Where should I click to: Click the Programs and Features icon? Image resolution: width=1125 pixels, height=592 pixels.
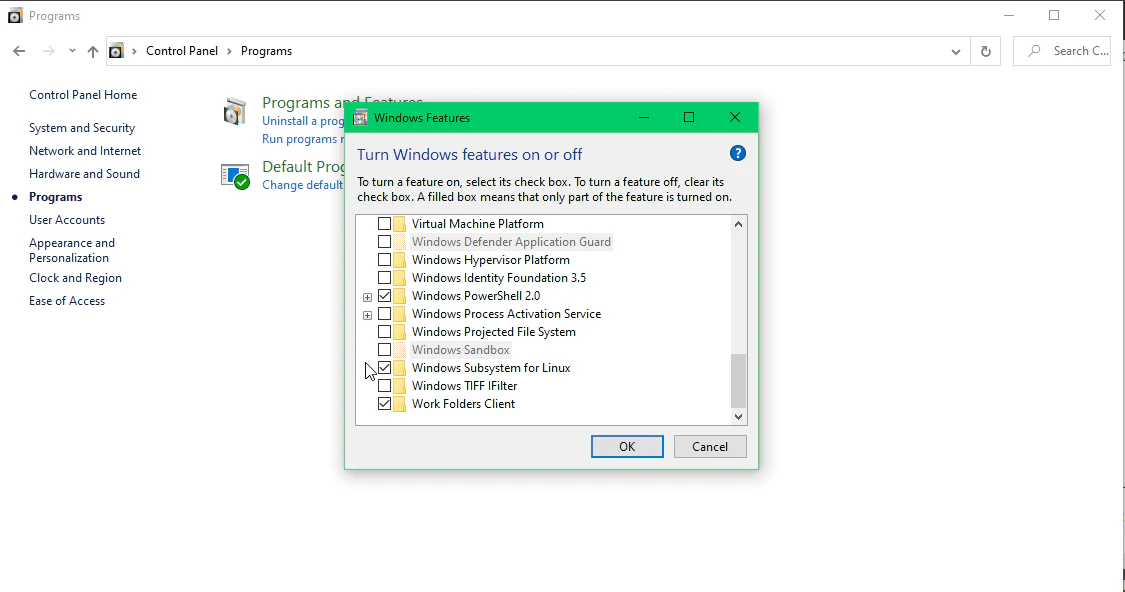234,111
